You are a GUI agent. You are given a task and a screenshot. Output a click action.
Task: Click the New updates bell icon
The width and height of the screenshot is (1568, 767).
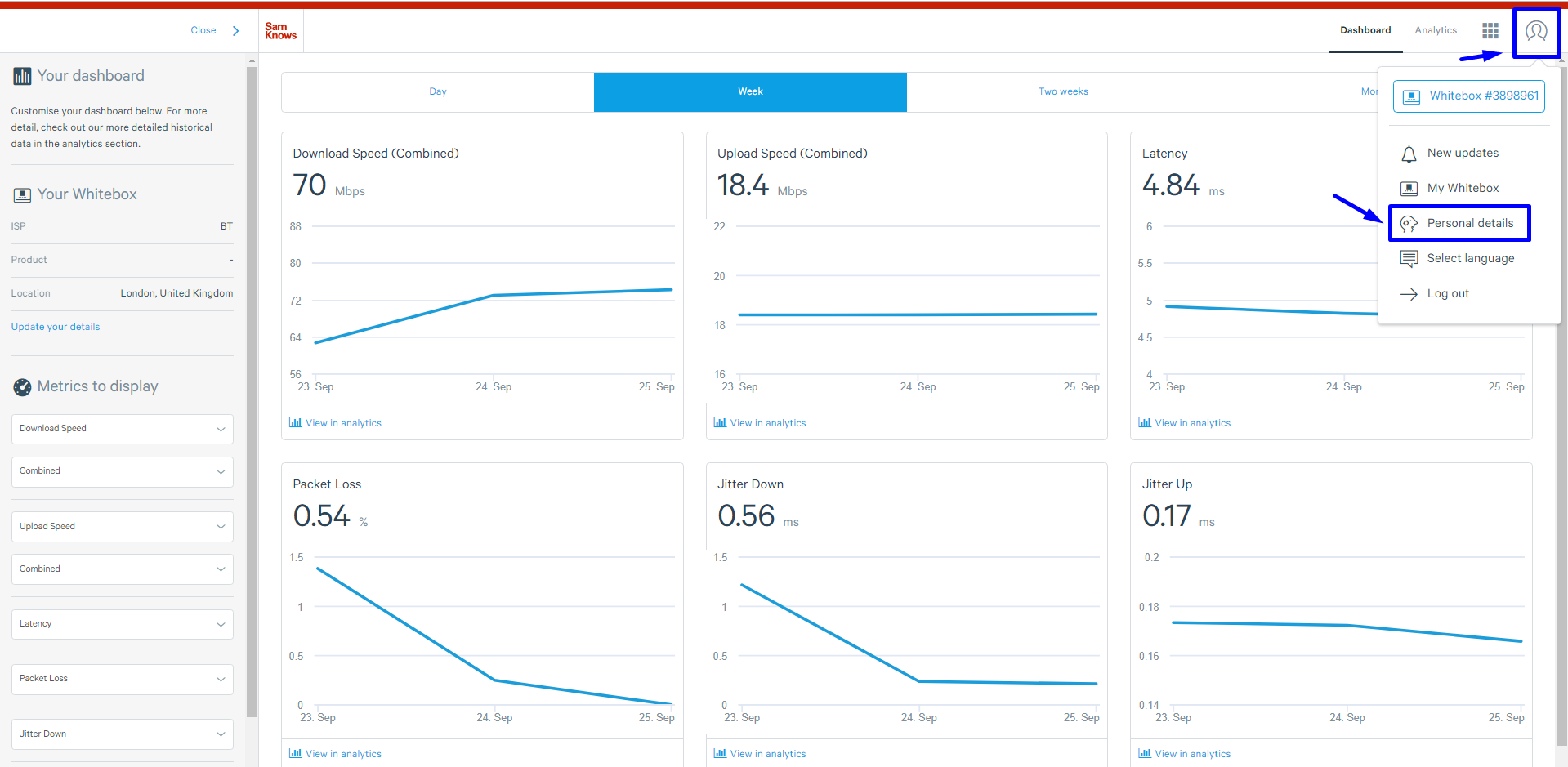coord(1409,154)
